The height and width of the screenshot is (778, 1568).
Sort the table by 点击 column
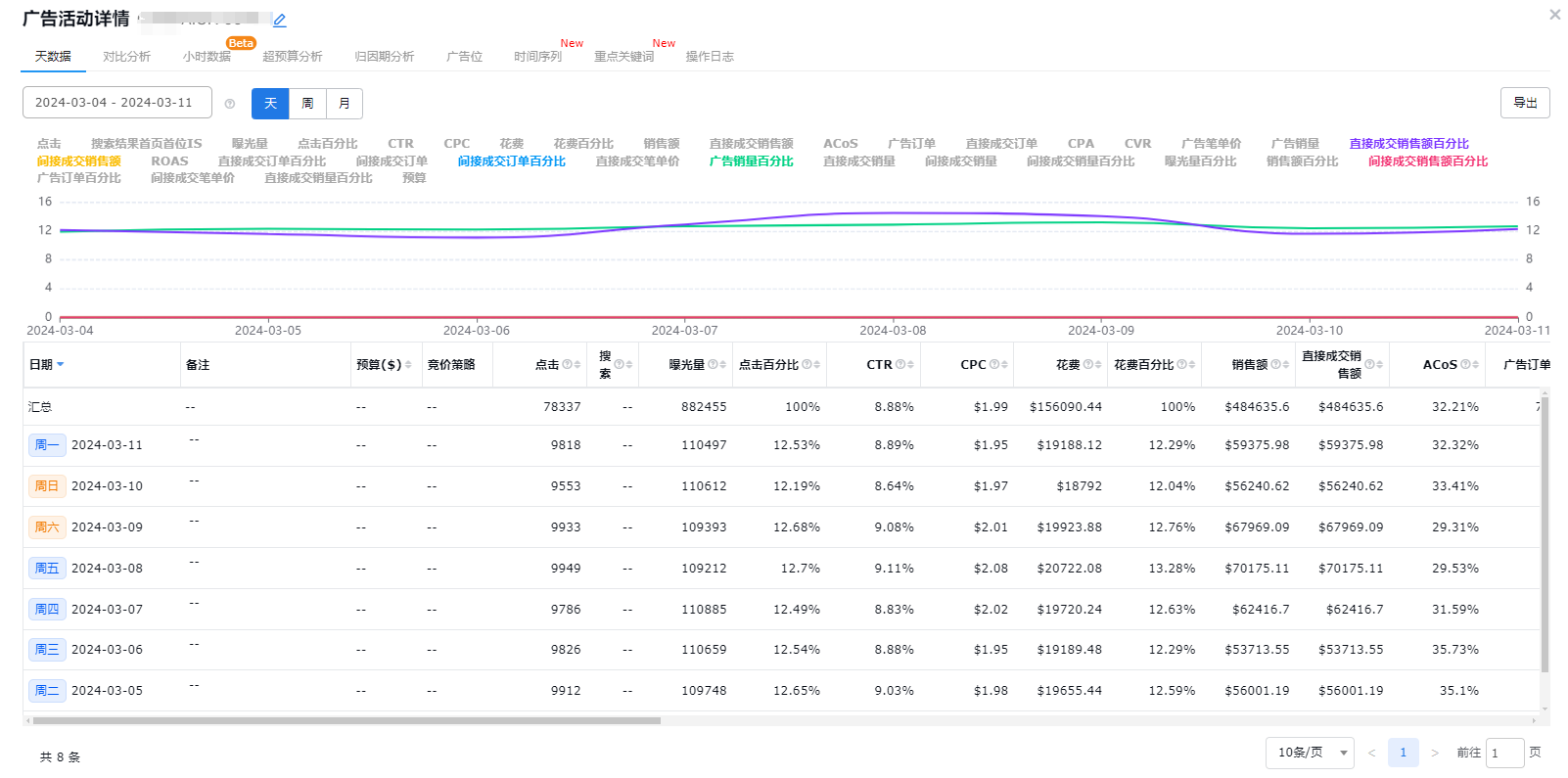pos(577,364)
